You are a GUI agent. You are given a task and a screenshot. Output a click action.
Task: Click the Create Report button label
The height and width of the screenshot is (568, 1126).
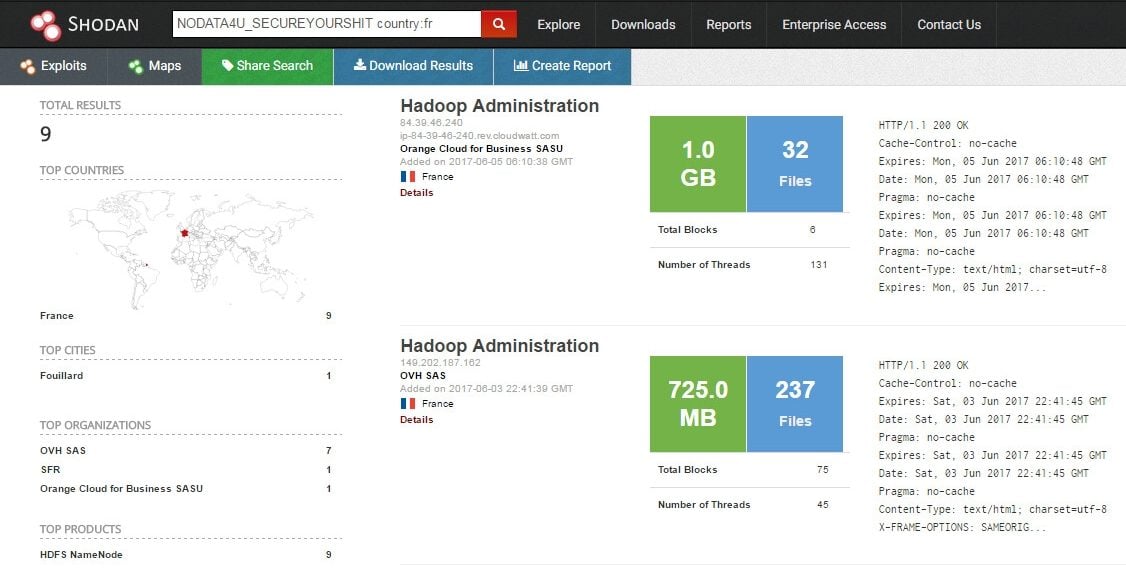572,66
